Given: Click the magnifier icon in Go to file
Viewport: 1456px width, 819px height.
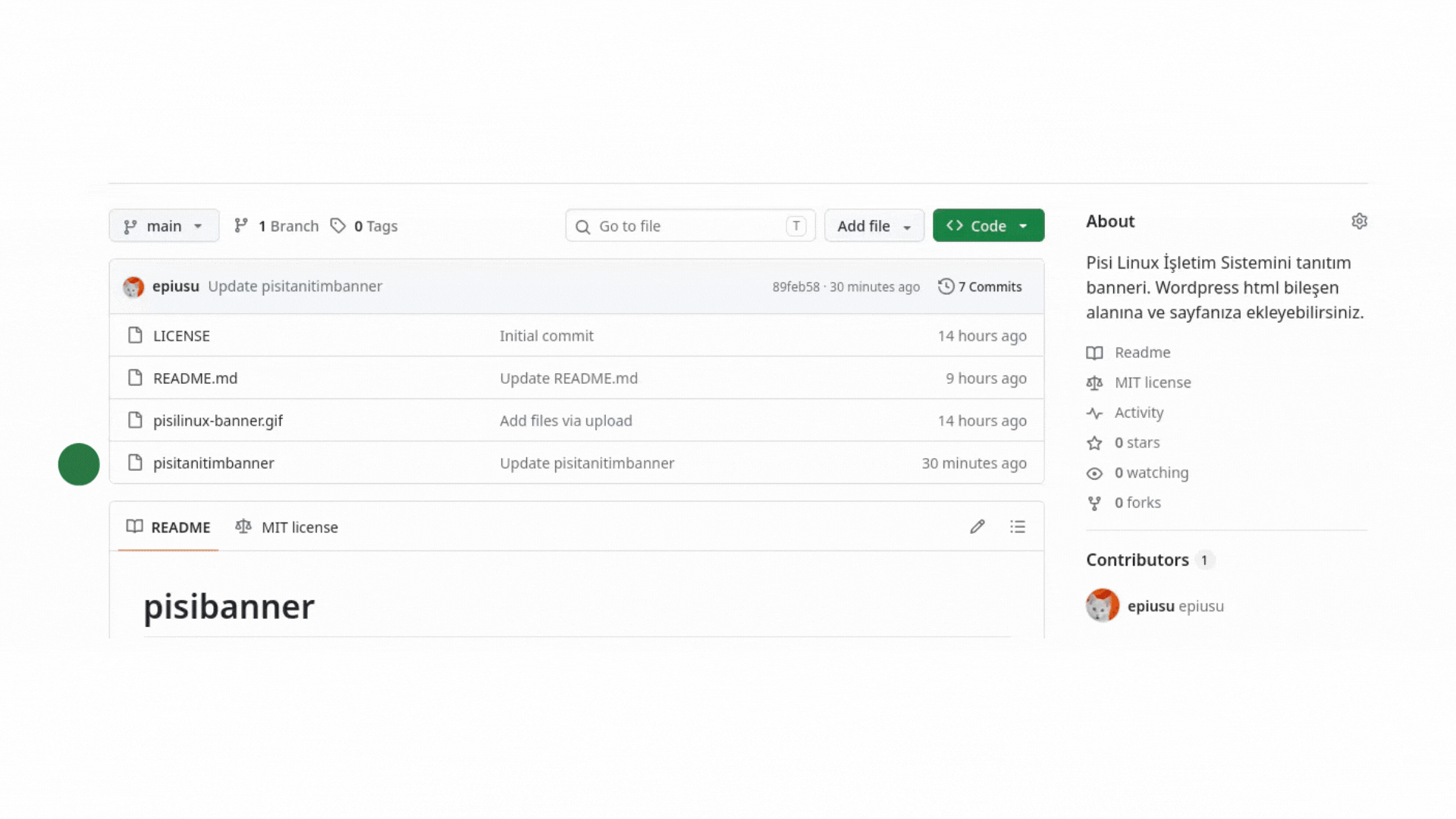Looking at the screenshot, I should (582, 227).
